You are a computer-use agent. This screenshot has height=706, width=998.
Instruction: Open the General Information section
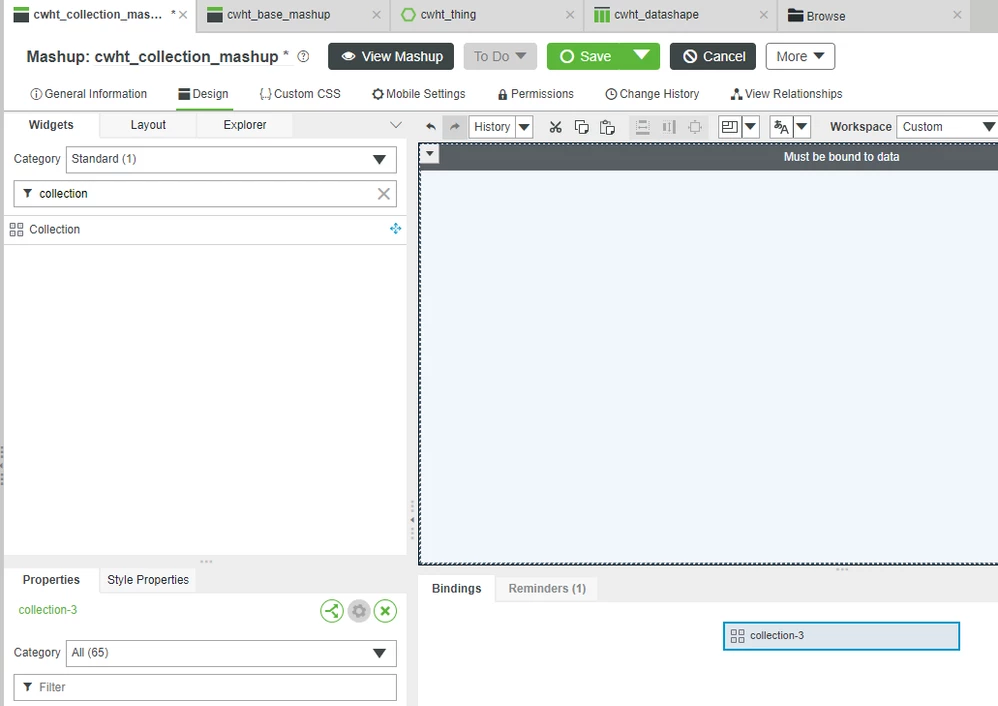pos(88,94)
